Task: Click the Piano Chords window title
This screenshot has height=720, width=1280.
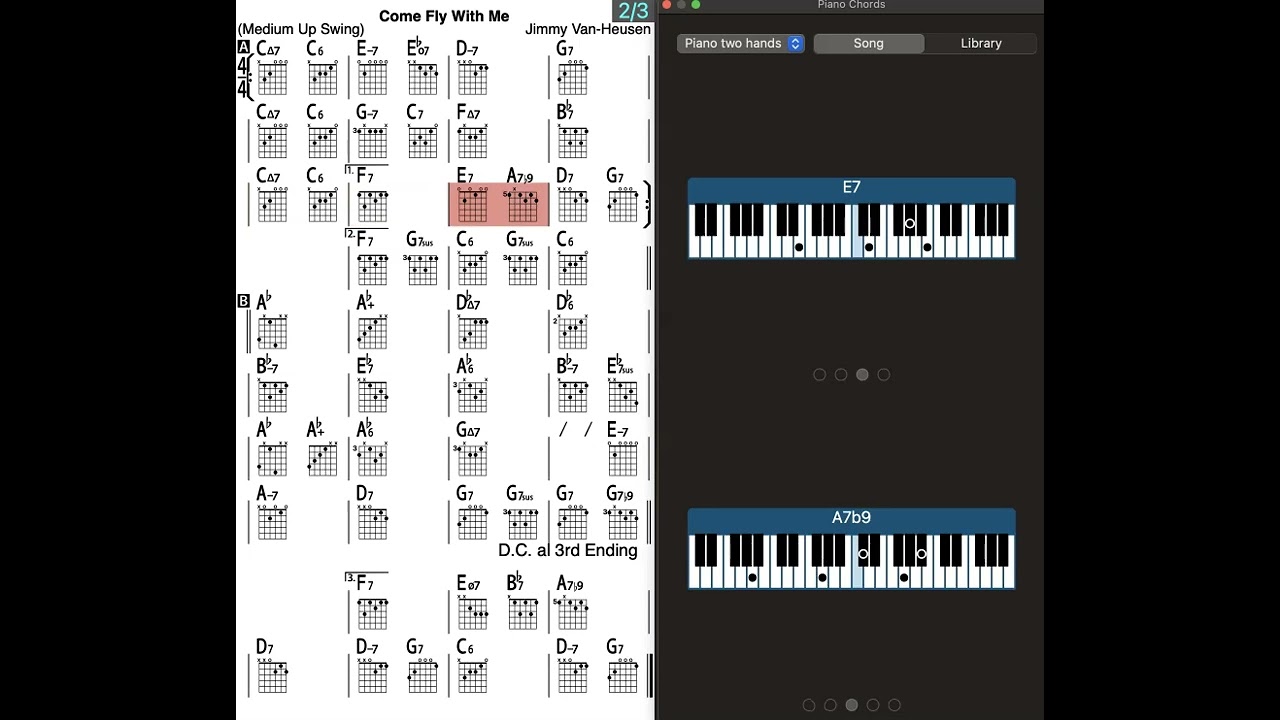Action: click(851, 5)
